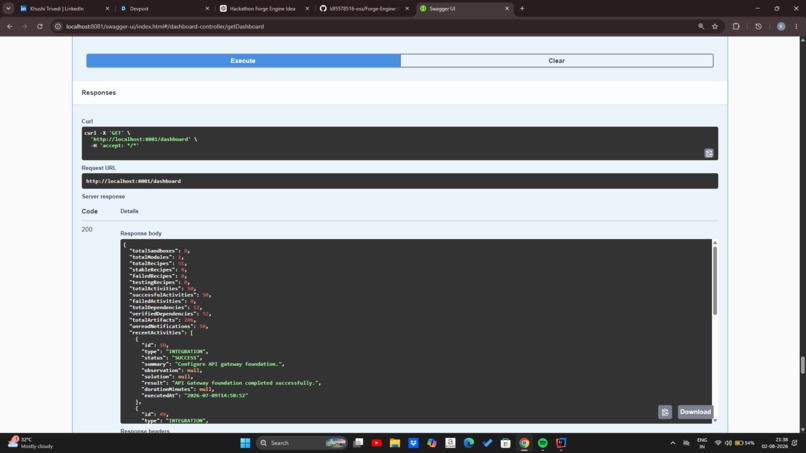
Task: Click the address bar URL
Action: coord(165,26)
